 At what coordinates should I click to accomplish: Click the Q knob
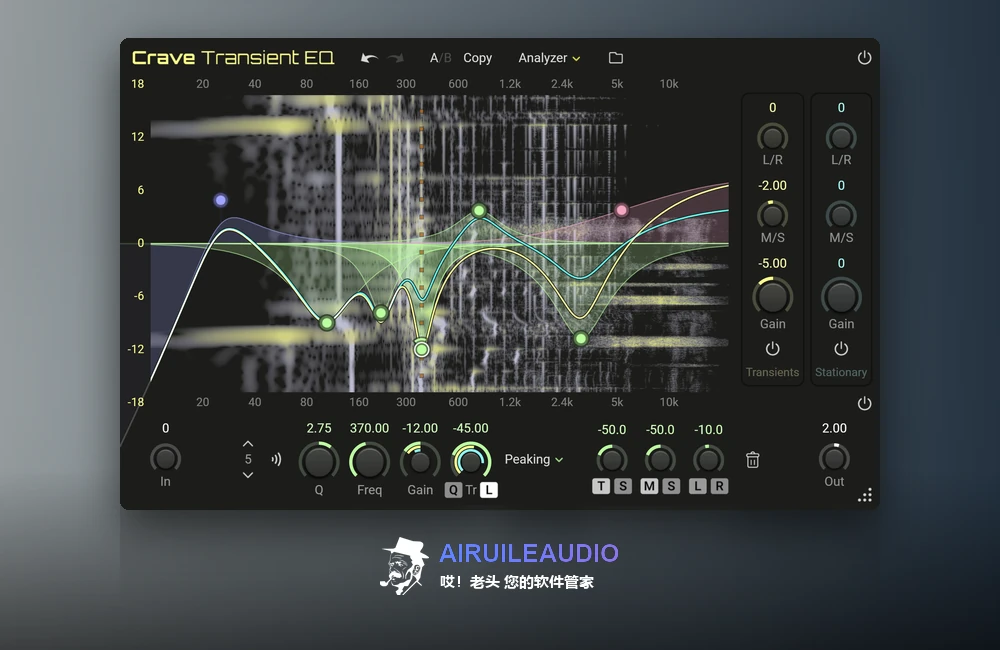[x=319, y=461]
